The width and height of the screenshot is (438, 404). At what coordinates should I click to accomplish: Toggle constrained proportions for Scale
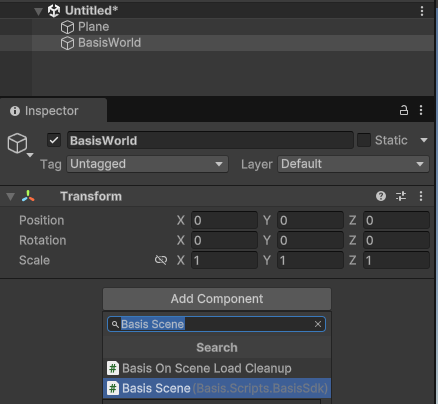161,260
